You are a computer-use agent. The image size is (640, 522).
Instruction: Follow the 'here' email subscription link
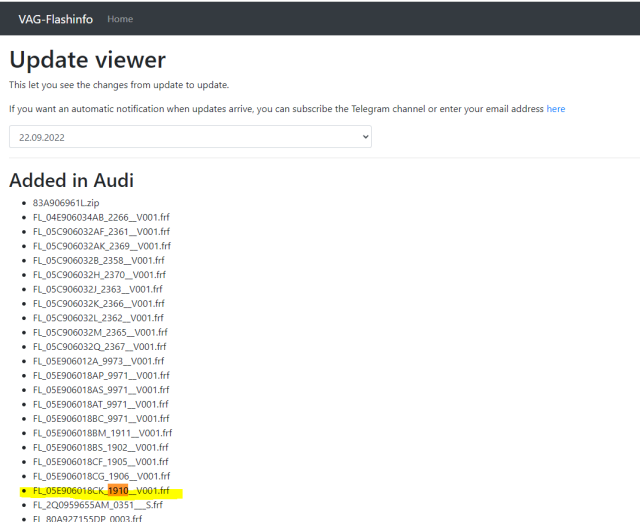[x=555, y=108]
